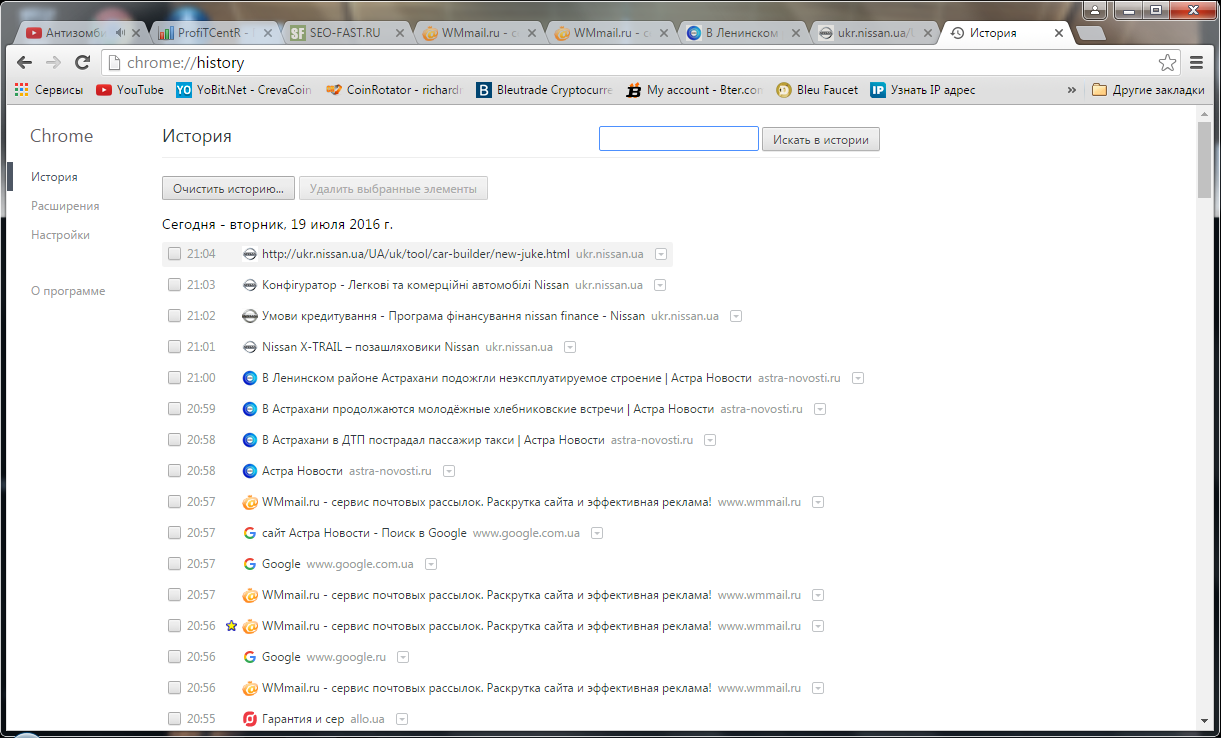Click the allo.ua favicon at 20:55 entry
The image size is (1221, 738).
(250, 719)
